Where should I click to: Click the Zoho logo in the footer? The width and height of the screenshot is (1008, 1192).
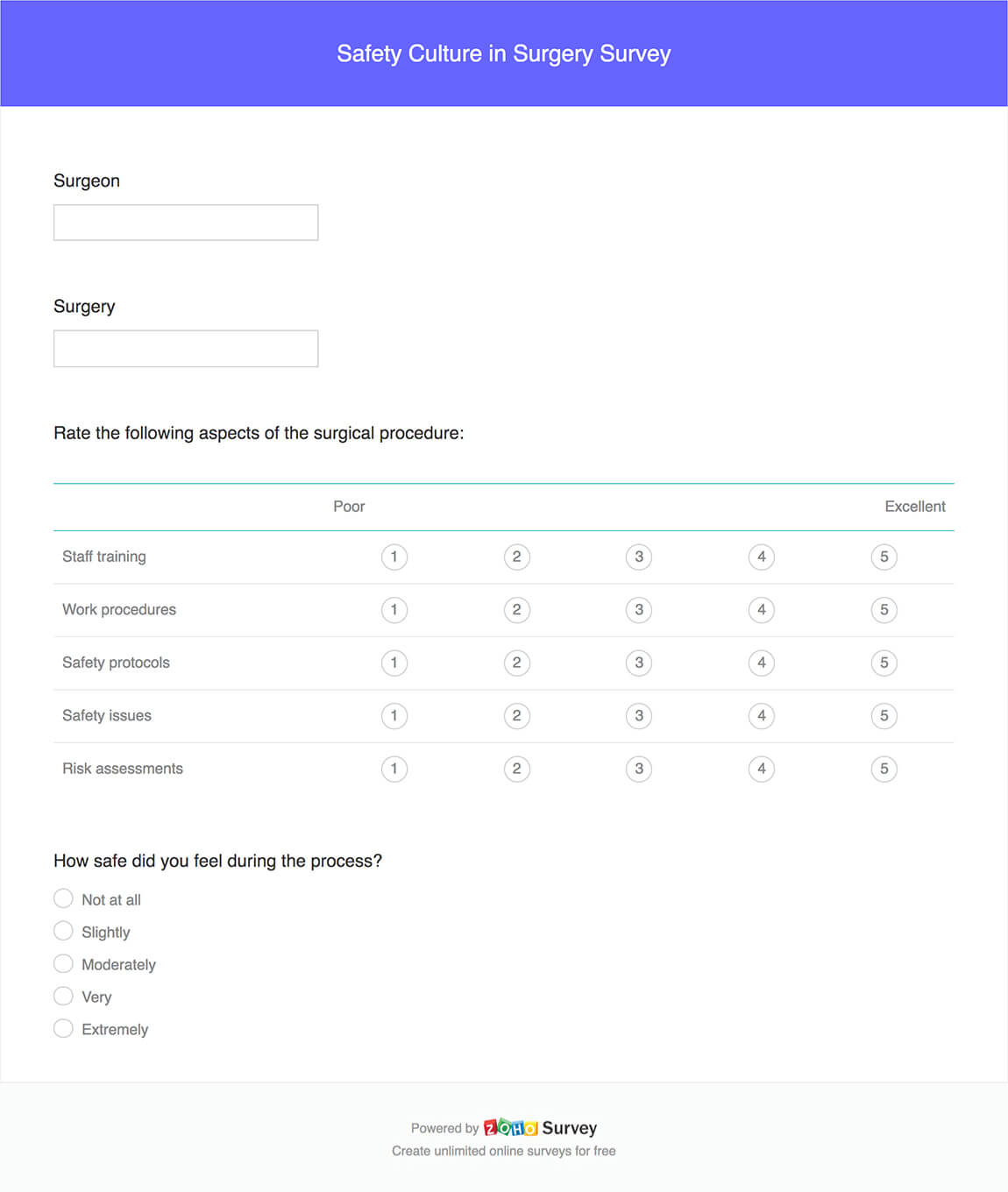509,1128
